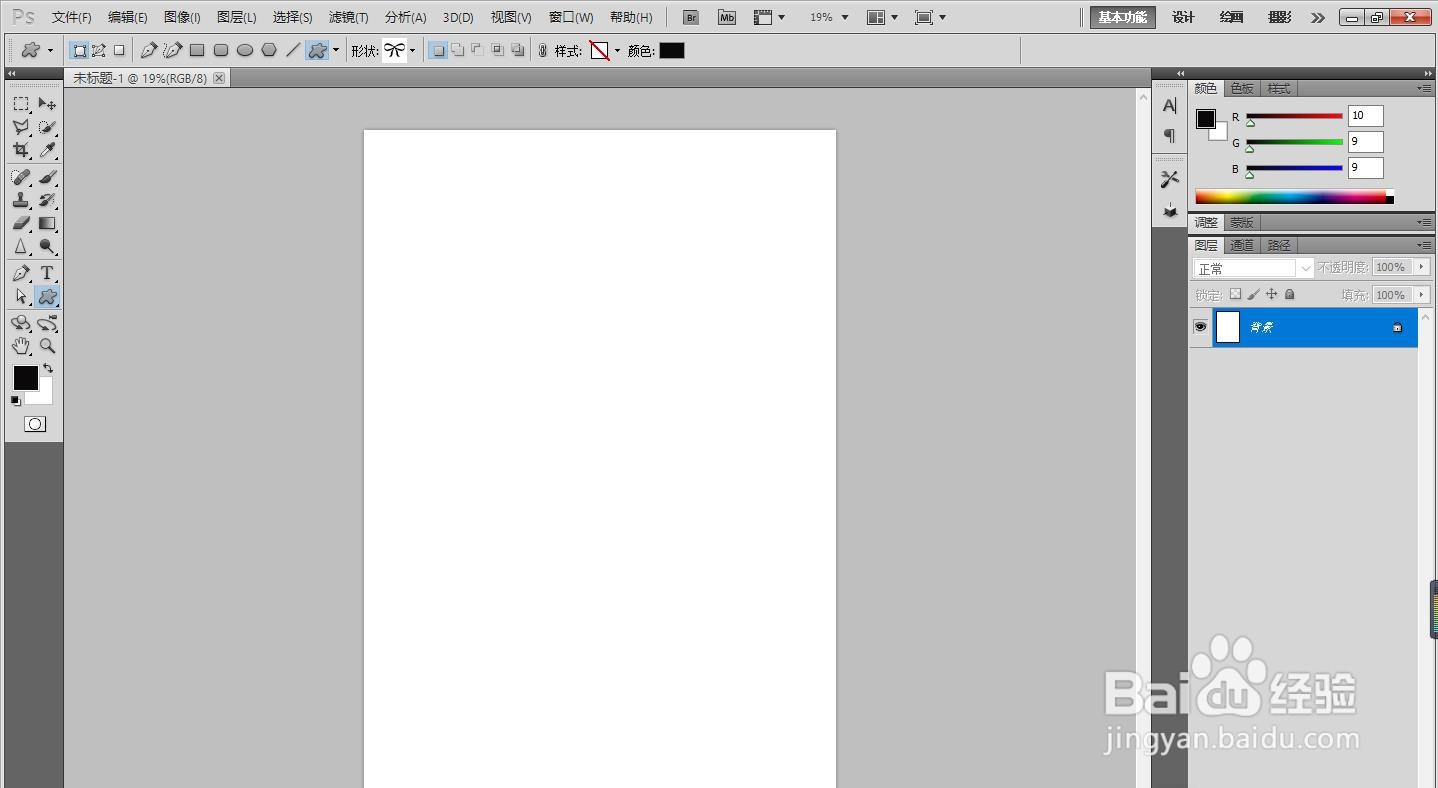The height and width of the screenshot is (788, 1438).
Task: Select the History Brush tool
Action: 47,200
